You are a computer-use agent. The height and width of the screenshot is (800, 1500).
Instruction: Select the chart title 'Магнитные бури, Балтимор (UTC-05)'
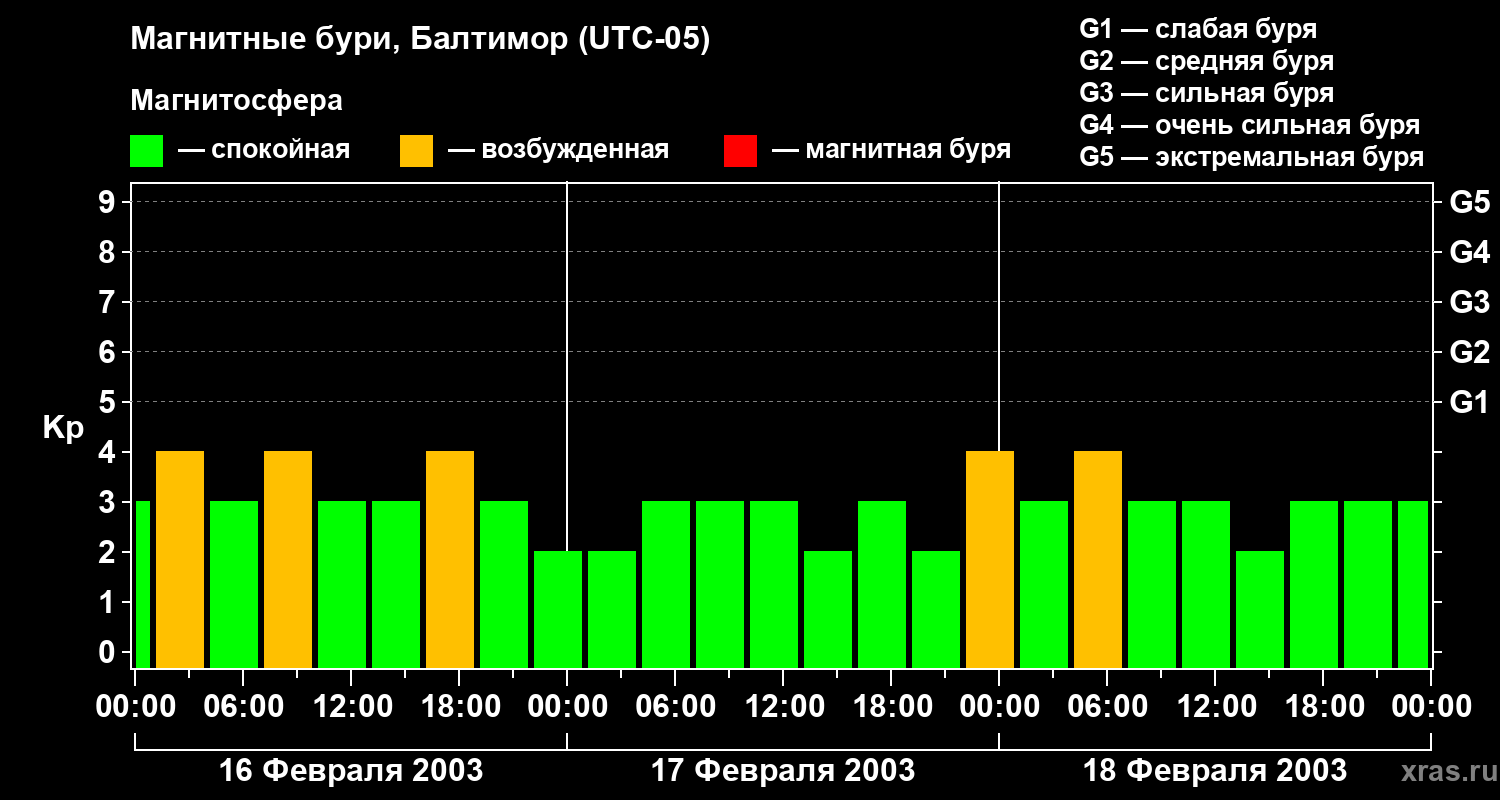(x=420, y=41)
